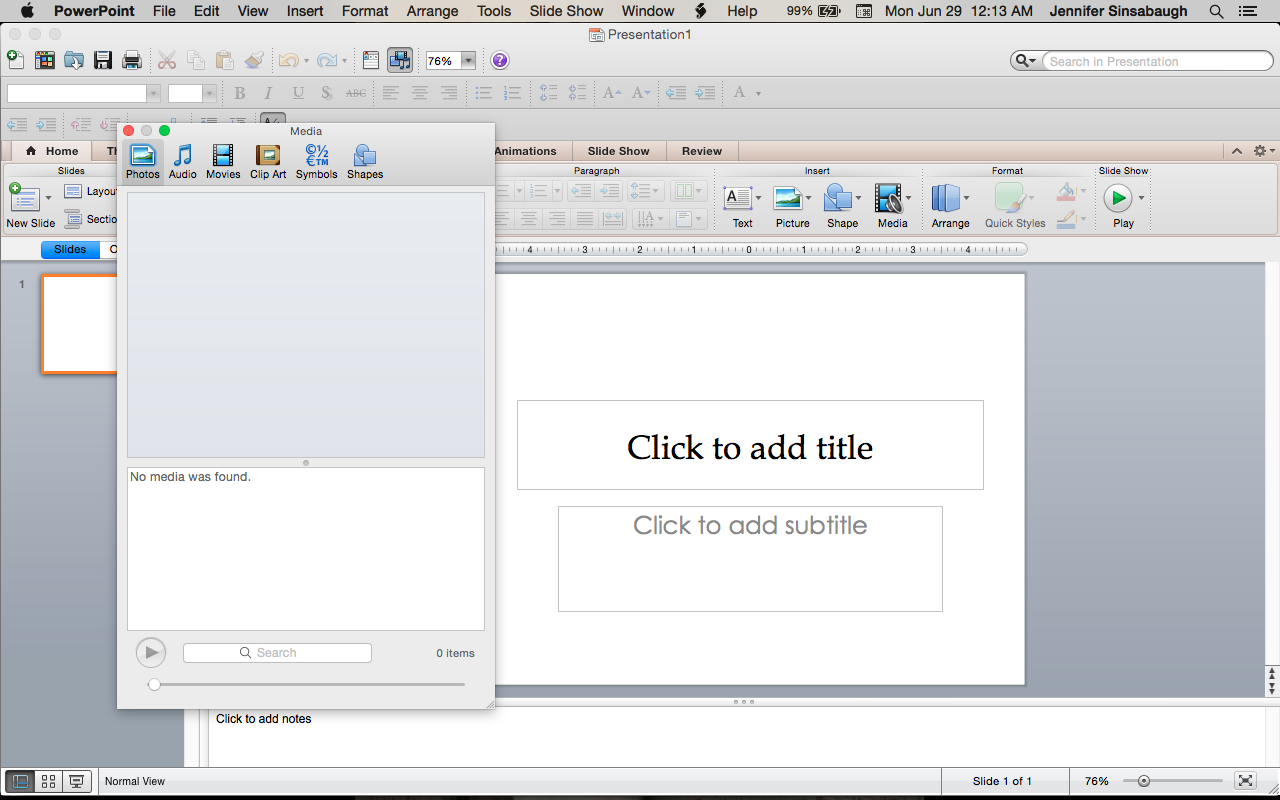
Task: Switch to the Slide Show ribbon tab
Action: [x=619, y=151]
